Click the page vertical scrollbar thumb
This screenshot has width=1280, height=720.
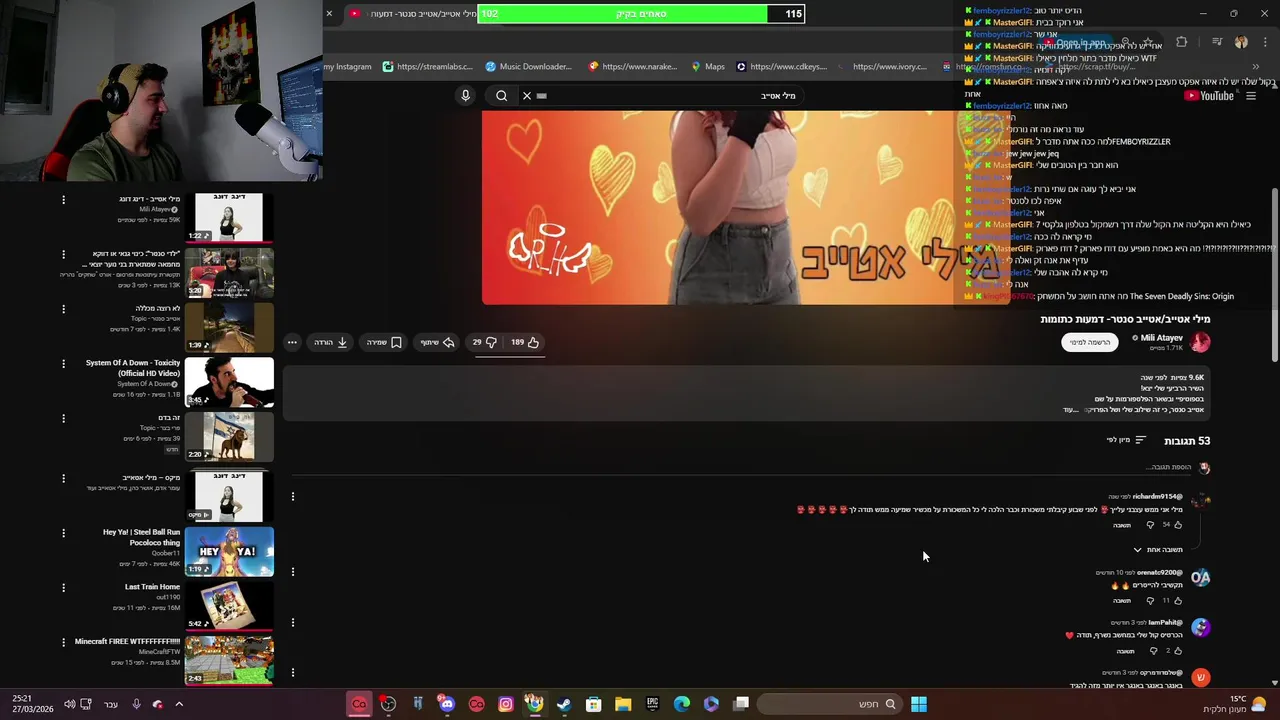pyautogui.click(x=1274, y=275)
